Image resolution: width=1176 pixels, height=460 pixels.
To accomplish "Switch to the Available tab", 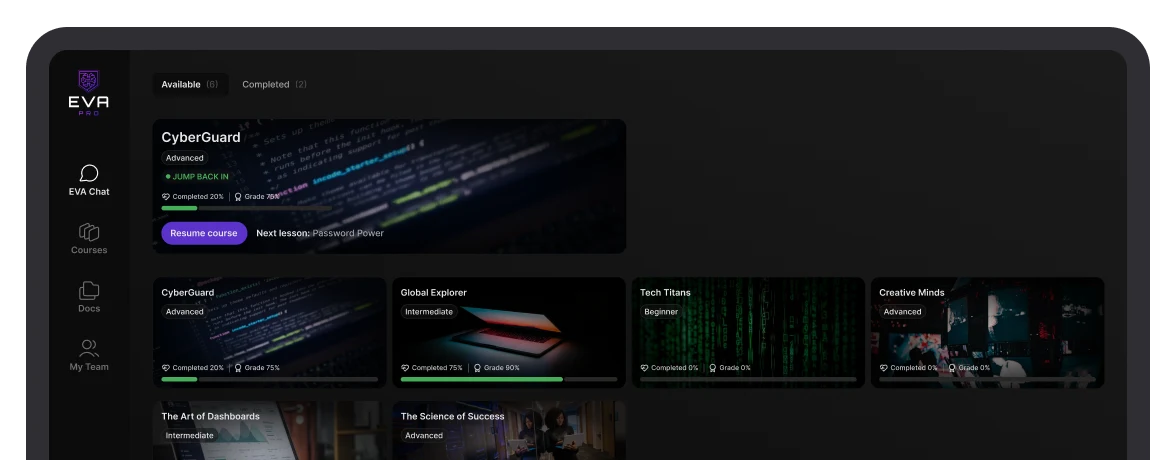I will coord(190,85).
